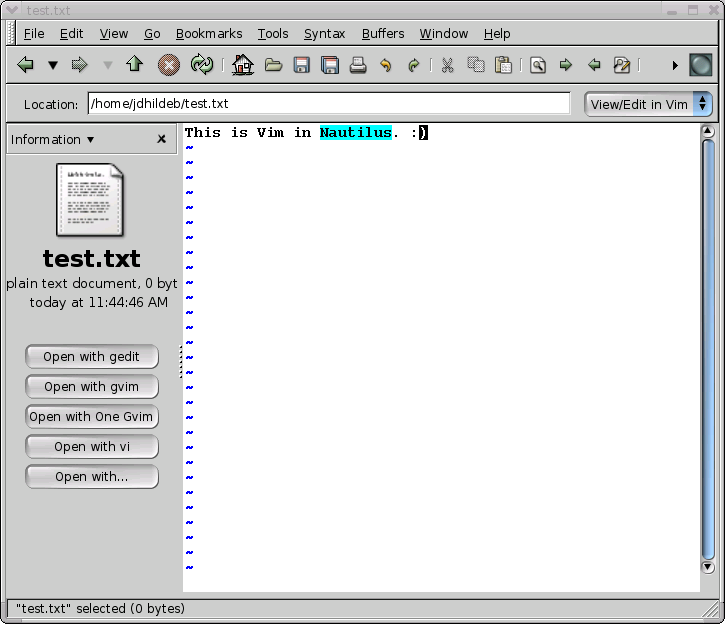Viewport: 725px width, 624px height.
Task: Click Open with vi button
Action: tap(92, 447)
